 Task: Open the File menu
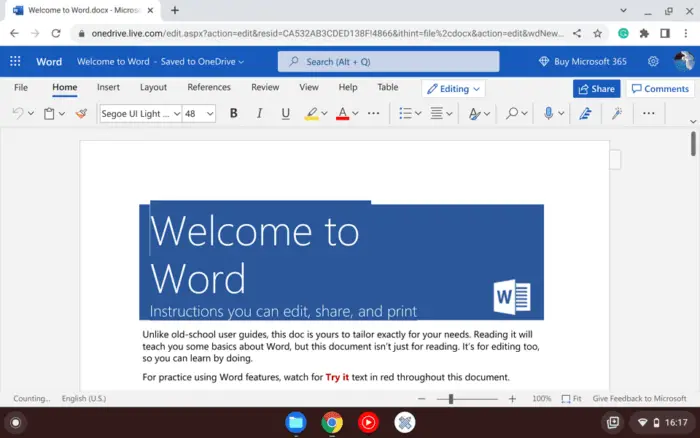[x=21, y=88]
